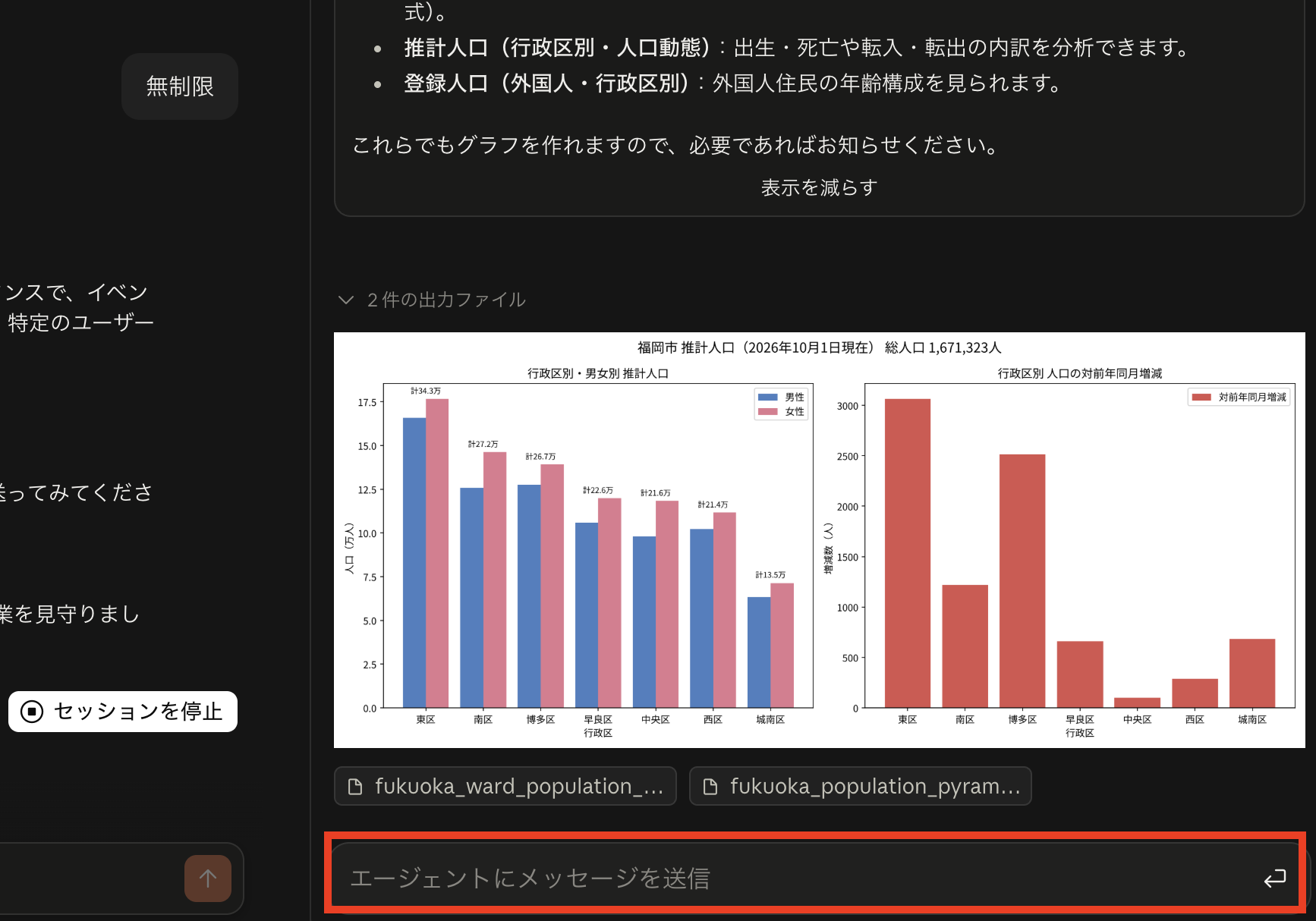
Task: Open the fukuoka_ward_population file chip
Action: [x=505, y=786]
